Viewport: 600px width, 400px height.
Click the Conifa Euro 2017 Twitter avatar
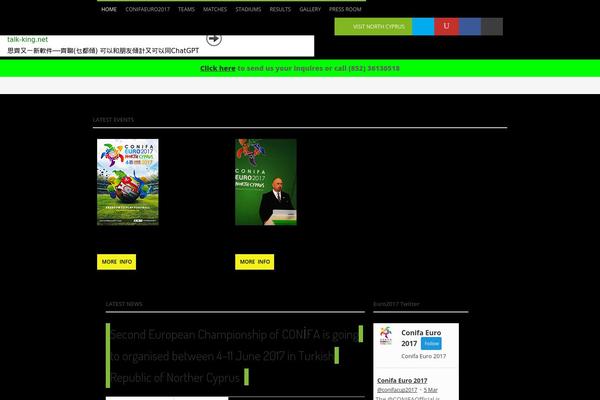[x=386, y=336]
